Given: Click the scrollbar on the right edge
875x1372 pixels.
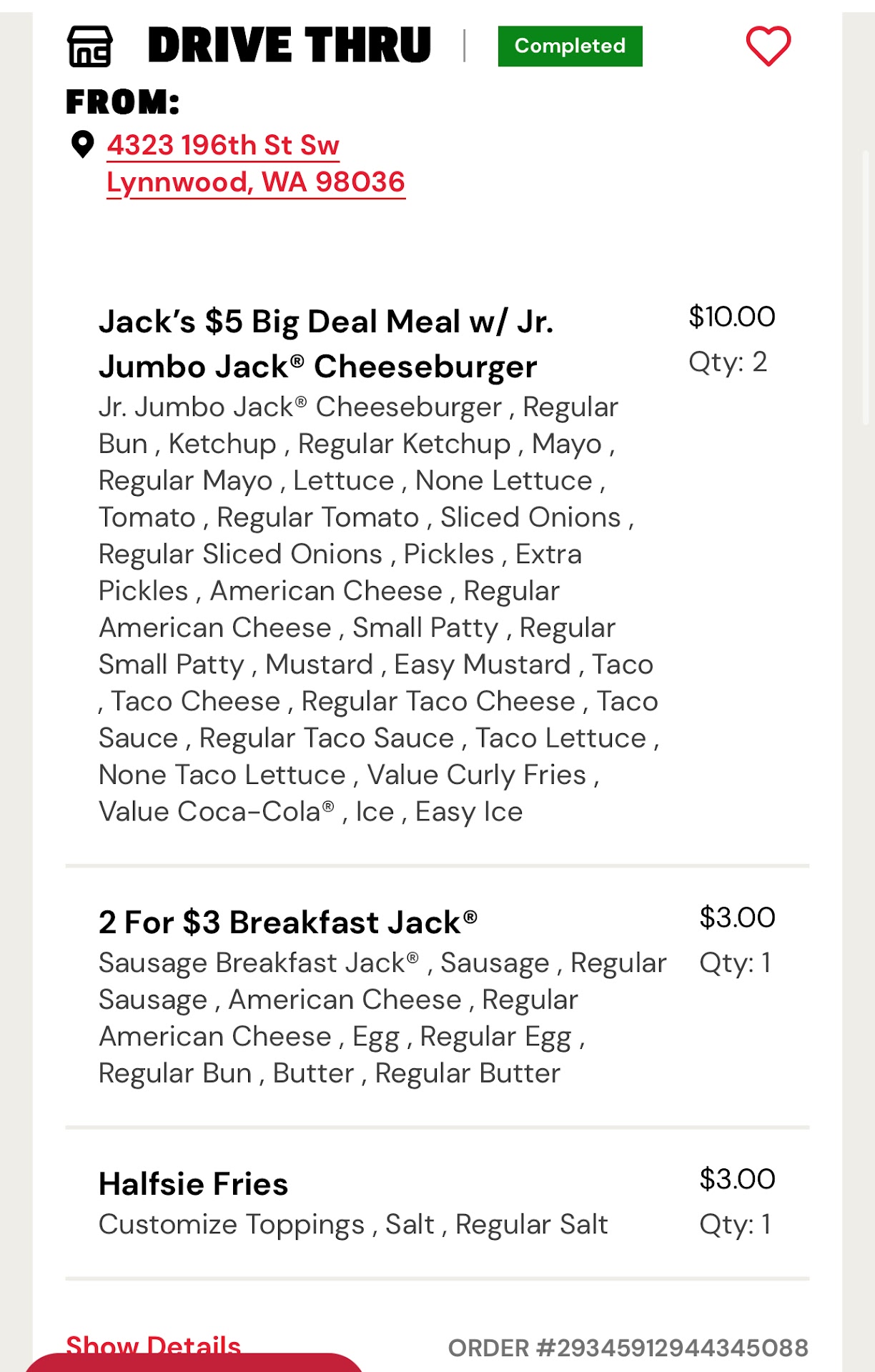Looking at the screenshot, I should (866, 286).
